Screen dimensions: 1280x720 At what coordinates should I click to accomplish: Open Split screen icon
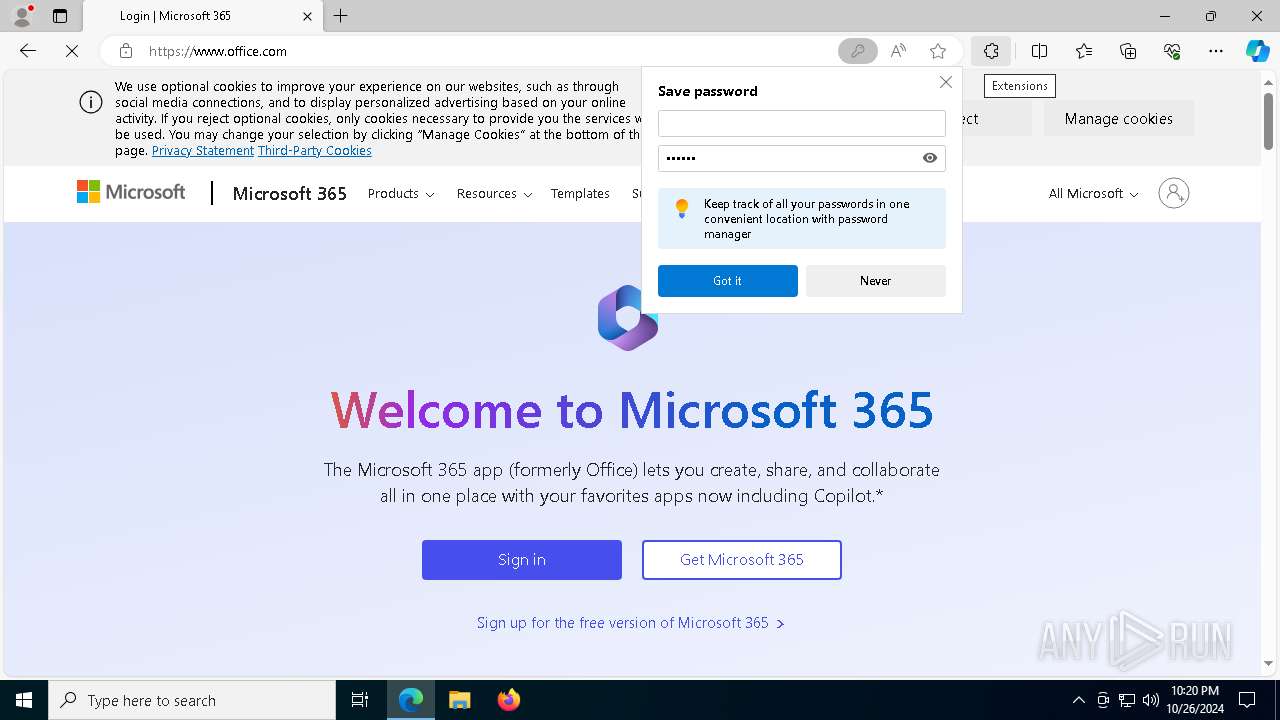point(1039,51)
